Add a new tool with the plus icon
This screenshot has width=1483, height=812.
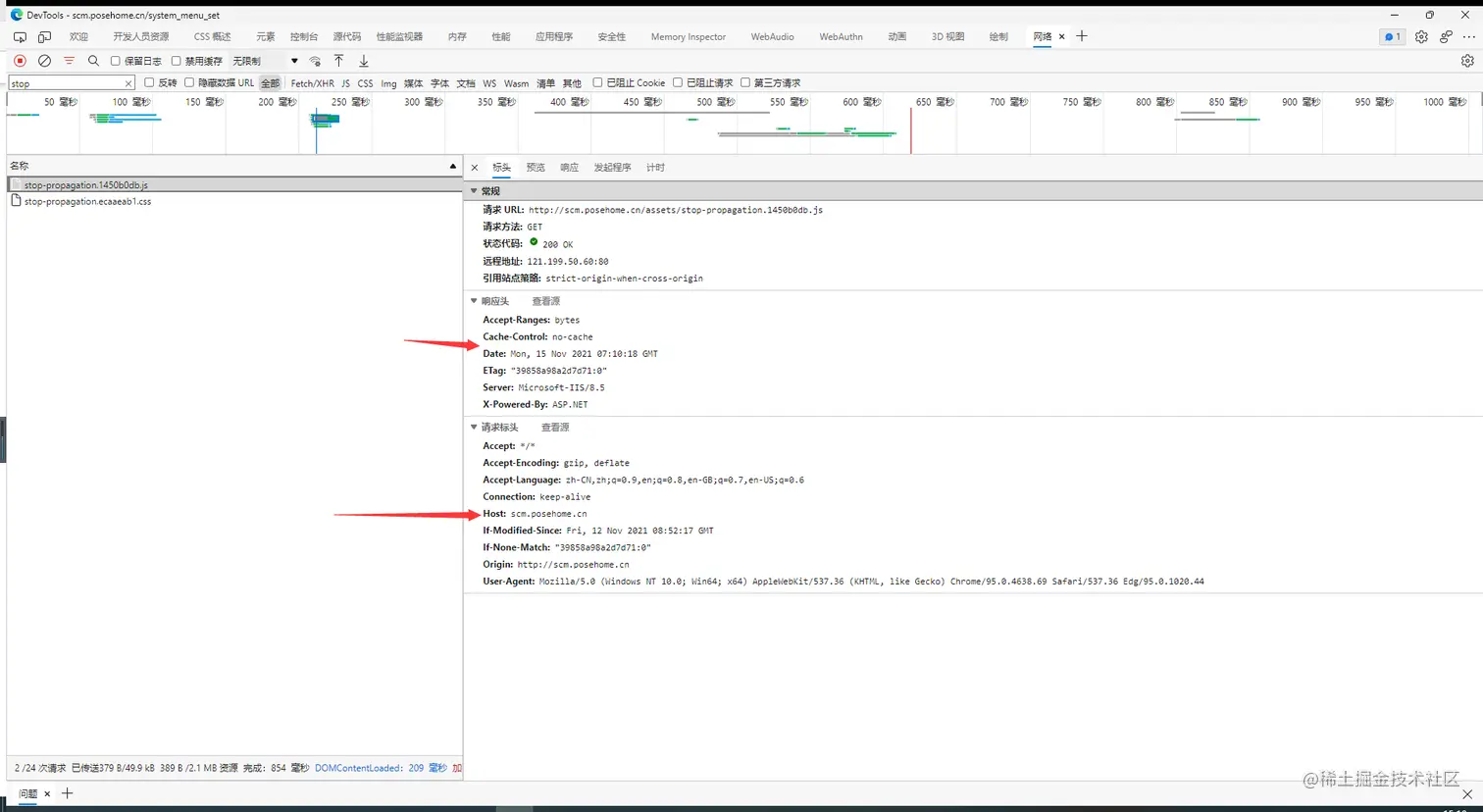point(1082,36)
